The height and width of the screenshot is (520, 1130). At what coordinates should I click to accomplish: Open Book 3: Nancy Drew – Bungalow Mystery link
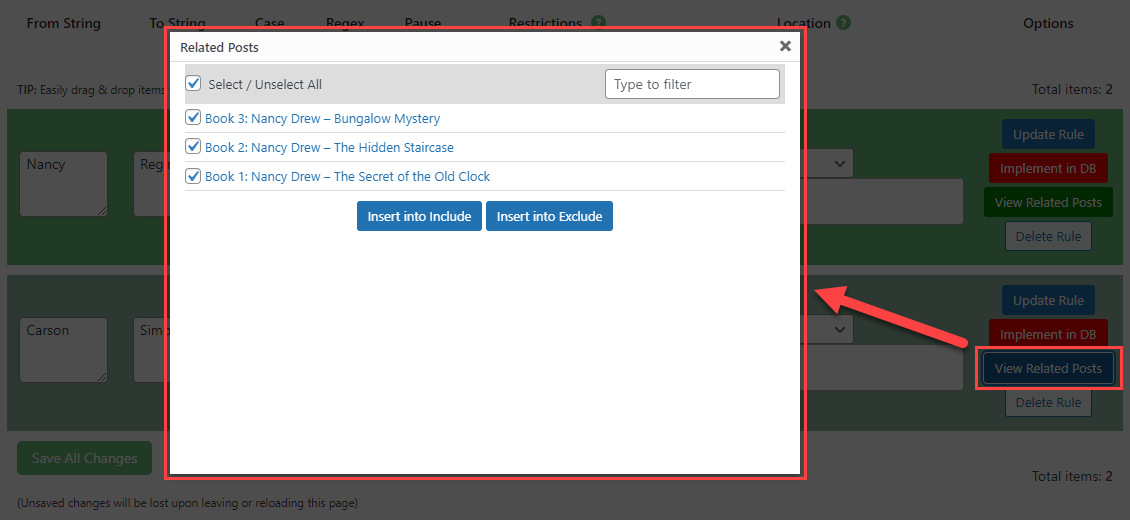pyautogui.click(x=322, y=118)
